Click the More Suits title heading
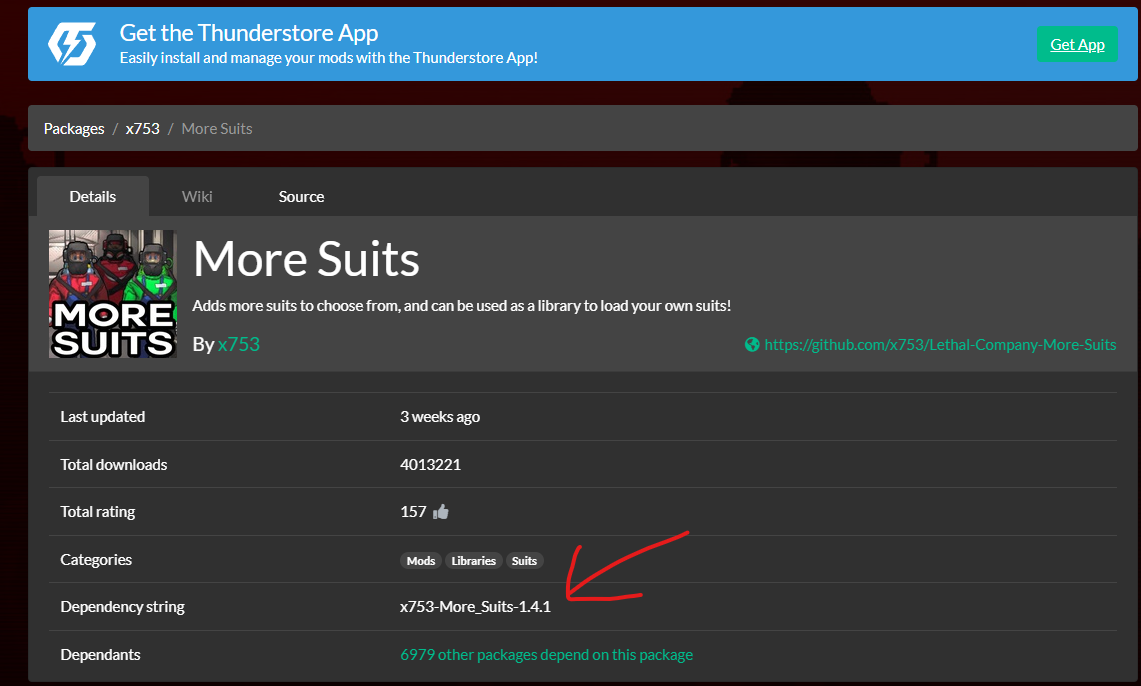1141x686 pixels. (x=306, y=259)
